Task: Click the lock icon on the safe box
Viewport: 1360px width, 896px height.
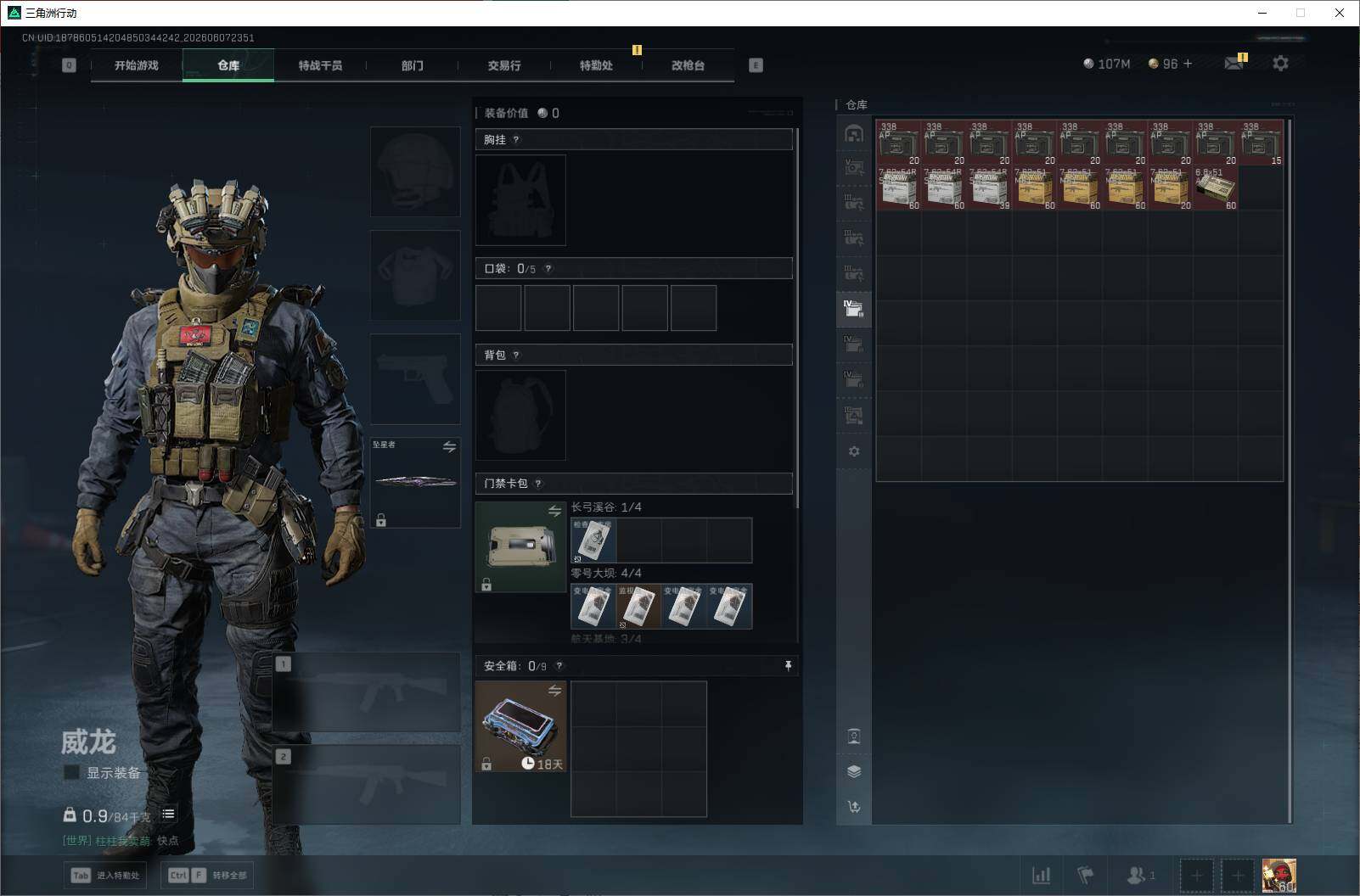Action: pyautogui.click(x=486, y=764)
